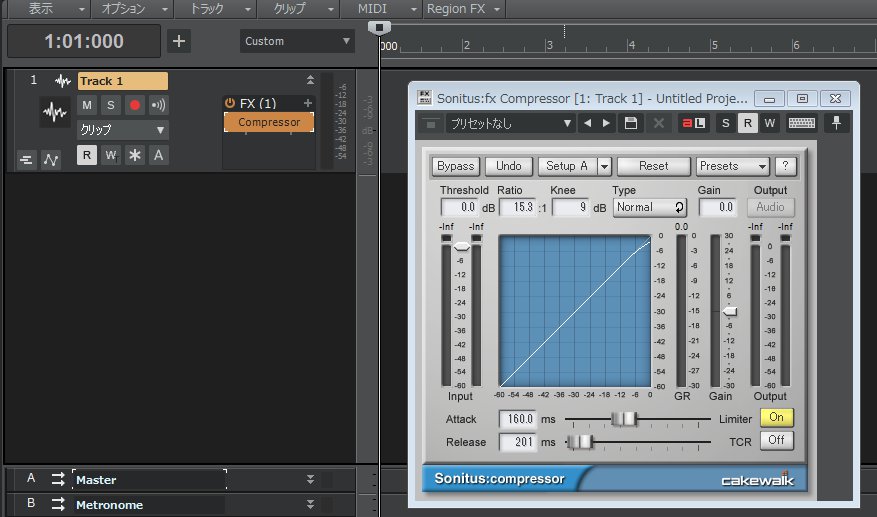Go to next preset arrow
This screenshot has height=517, width=877.
(606, 123)
